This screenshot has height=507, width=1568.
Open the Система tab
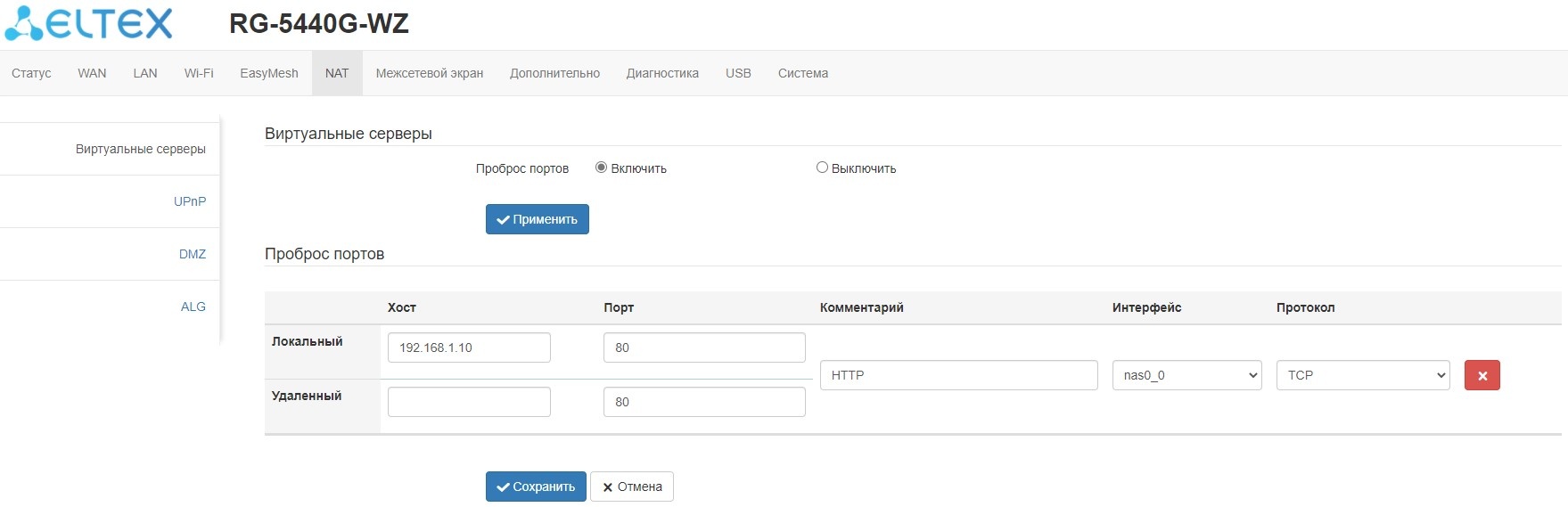[802, 73]
